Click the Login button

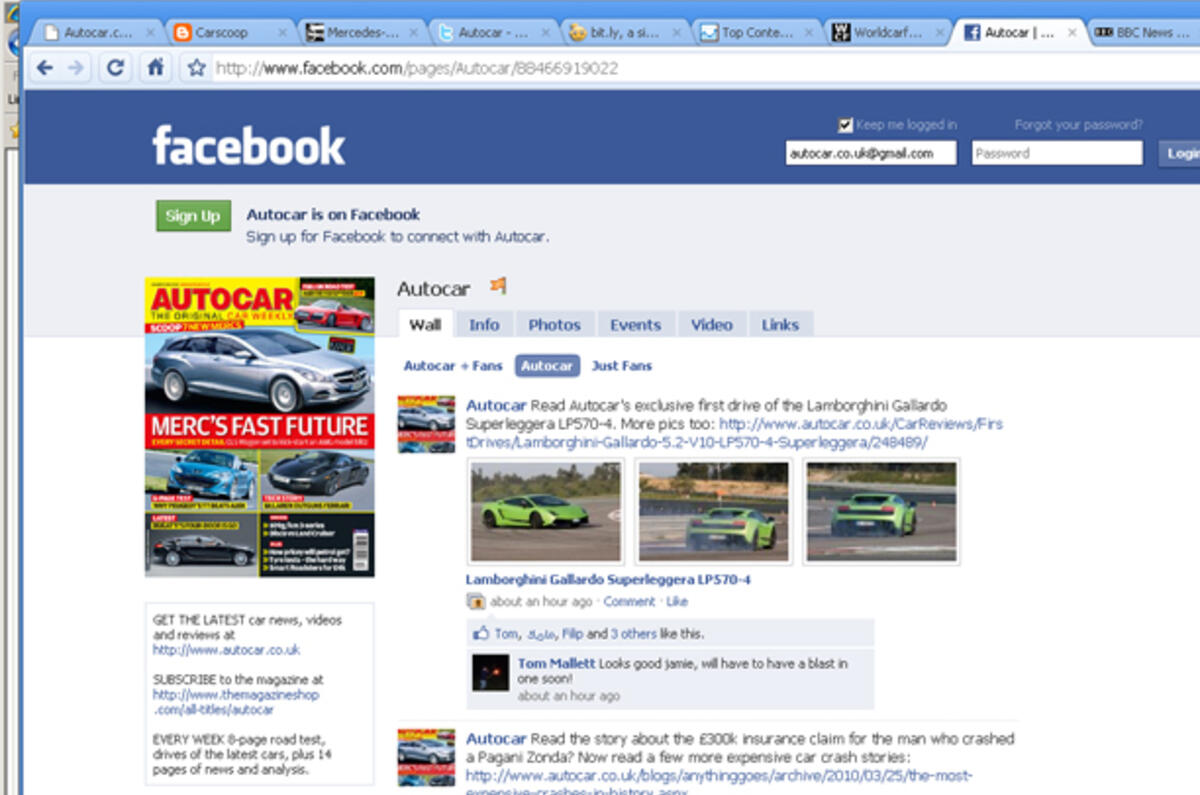tap(1180, 153)
